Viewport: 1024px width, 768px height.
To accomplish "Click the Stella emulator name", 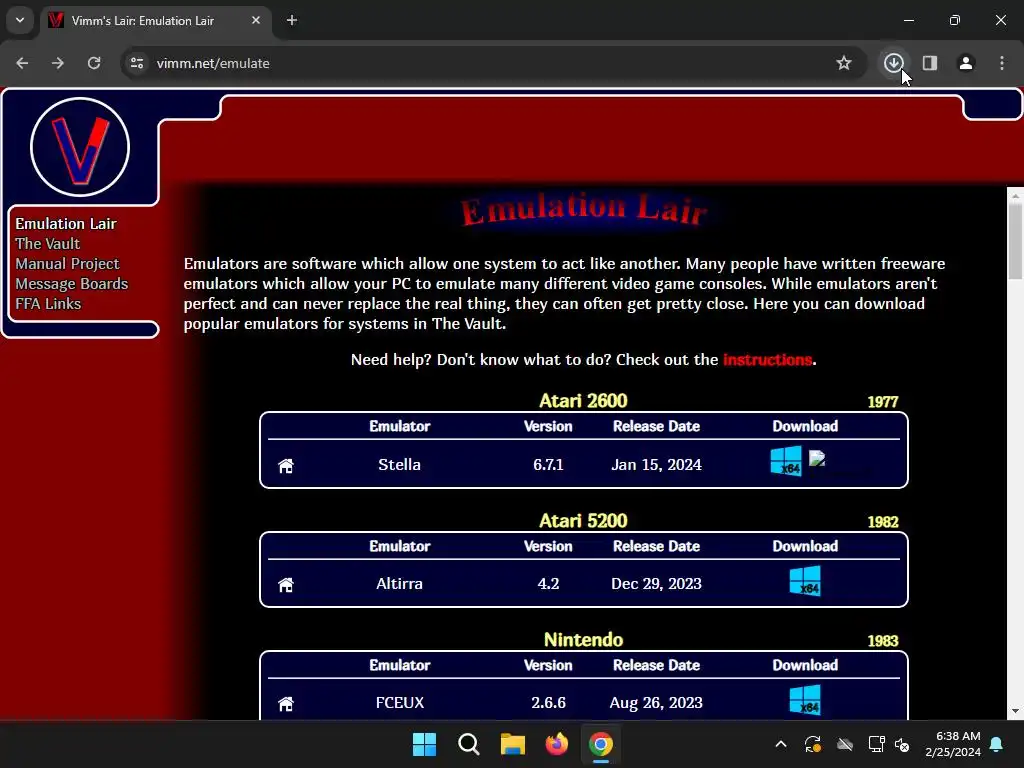I will [x=400, y=464].
